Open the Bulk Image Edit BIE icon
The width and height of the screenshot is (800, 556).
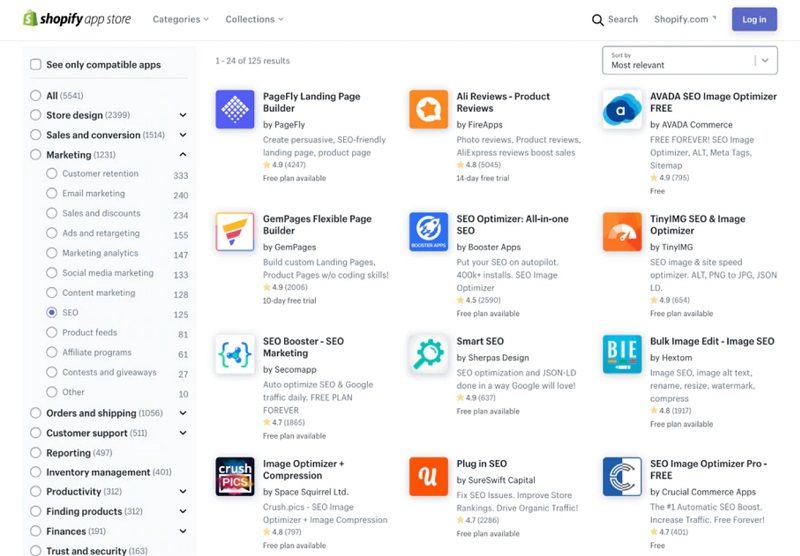point(622,354)
